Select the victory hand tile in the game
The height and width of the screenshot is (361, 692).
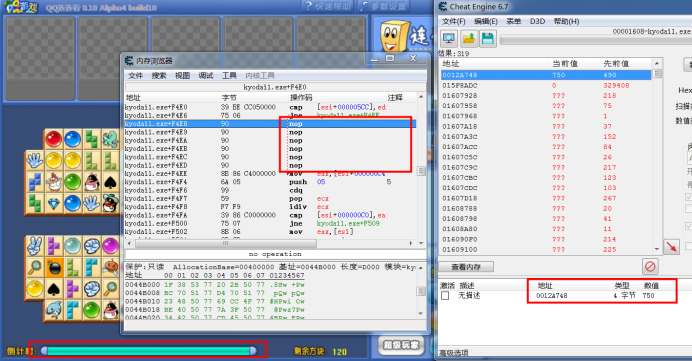point(34,246)
